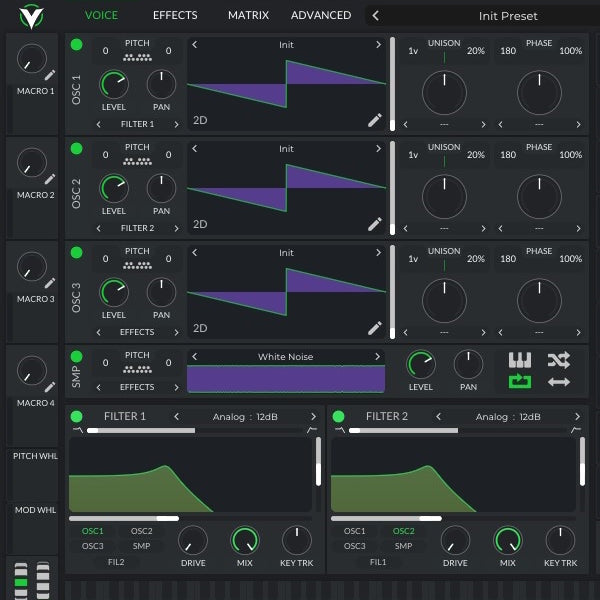Click the MACRO 4 edit pencil icon

pyautogui.click(x=50, y=387)
